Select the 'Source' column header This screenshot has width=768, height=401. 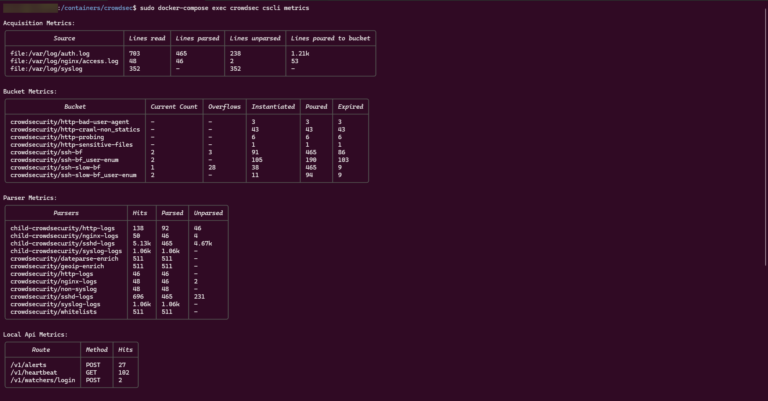point(64,38)
